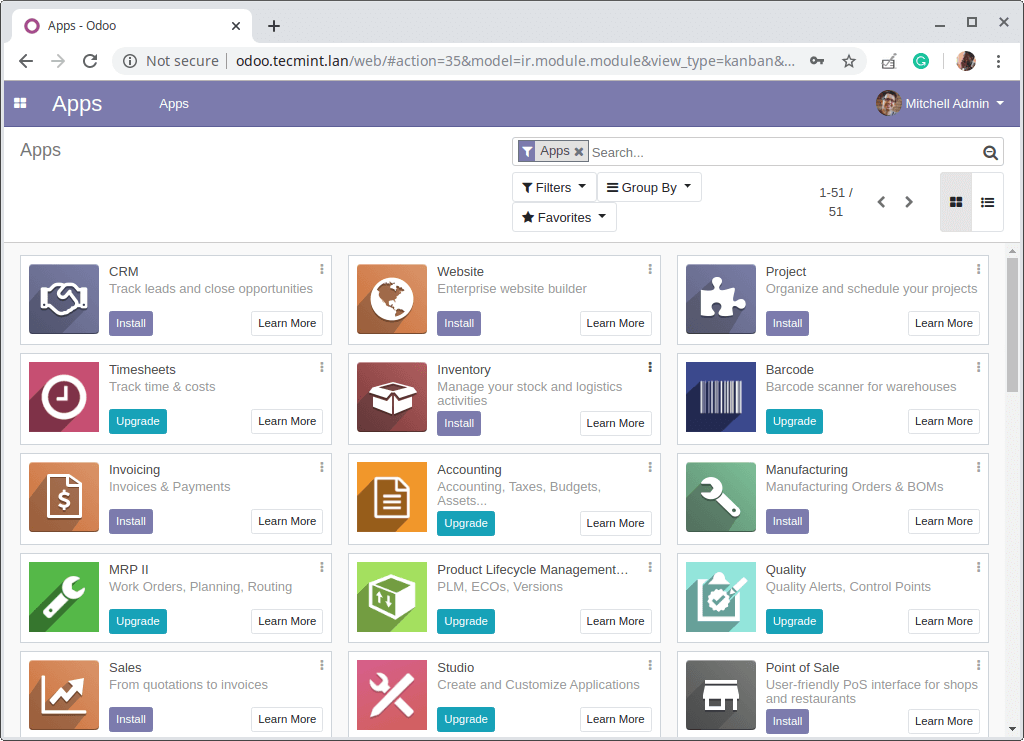1024x741 pixels.
Task: Bookmark this page with the star icon
Action: pos(848,61)
